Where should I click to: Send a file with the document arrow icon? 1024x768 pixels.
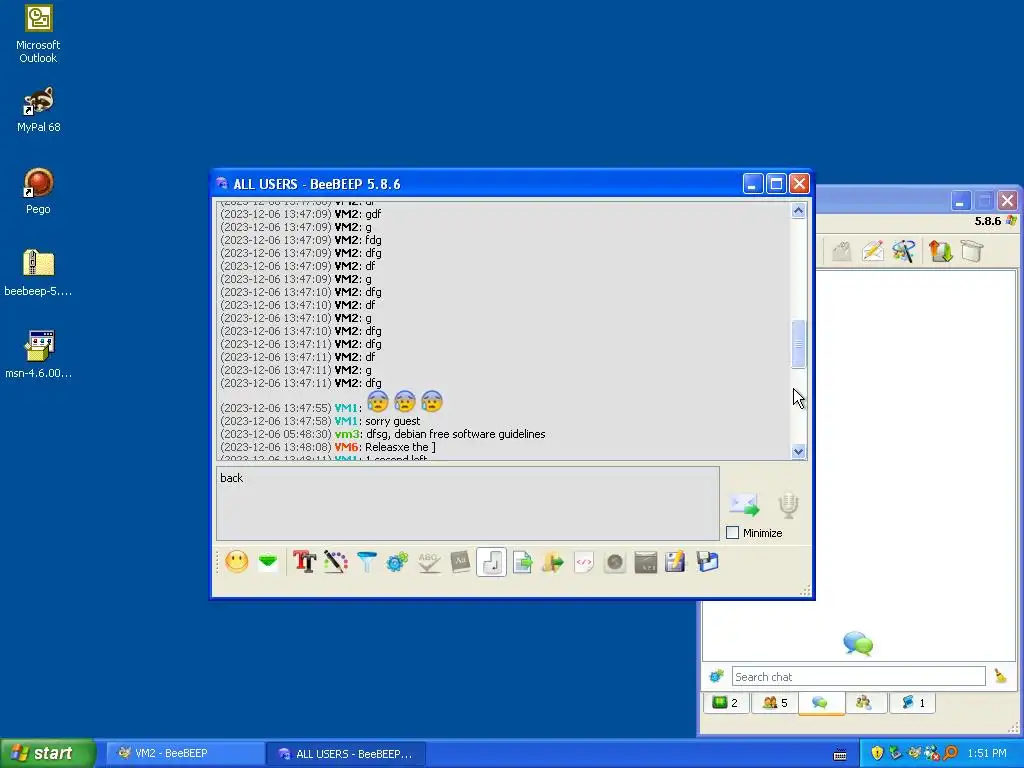click(522, 562)
